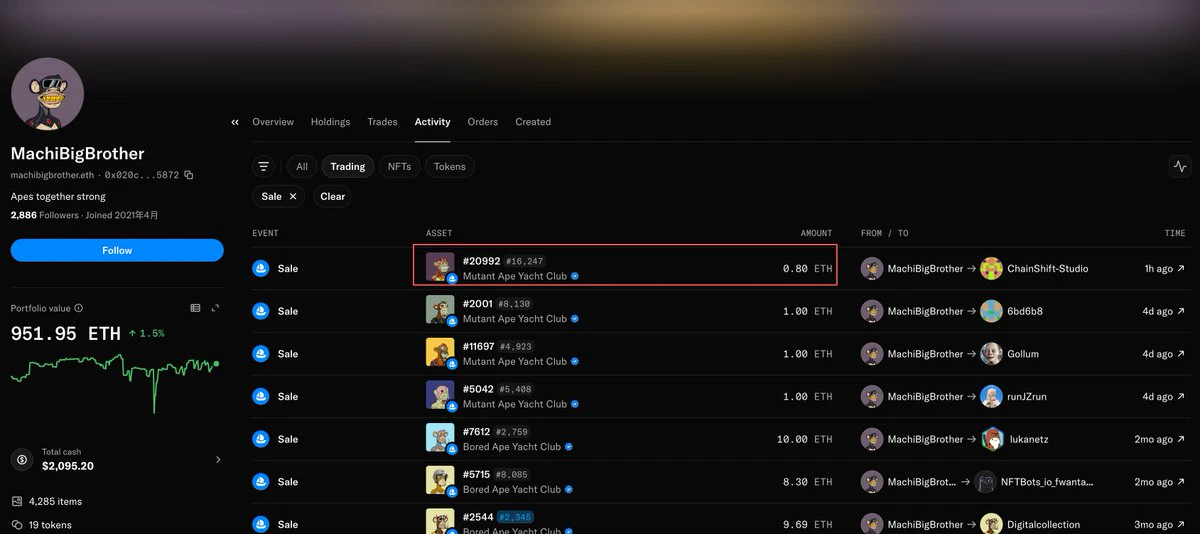Switch to the Holdings tab
This screenshot has height=534, width=1200.
(330, 122)
